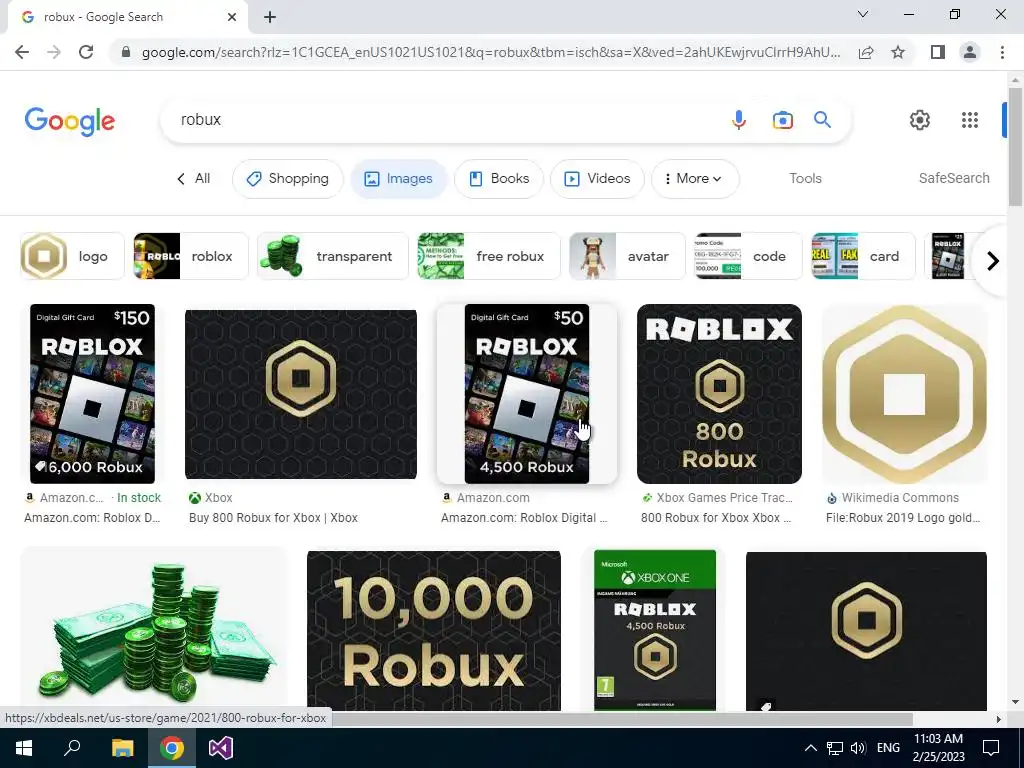
Task: Open the network icon in system tray
Action: pyautogui.click(x=835, y=748)
